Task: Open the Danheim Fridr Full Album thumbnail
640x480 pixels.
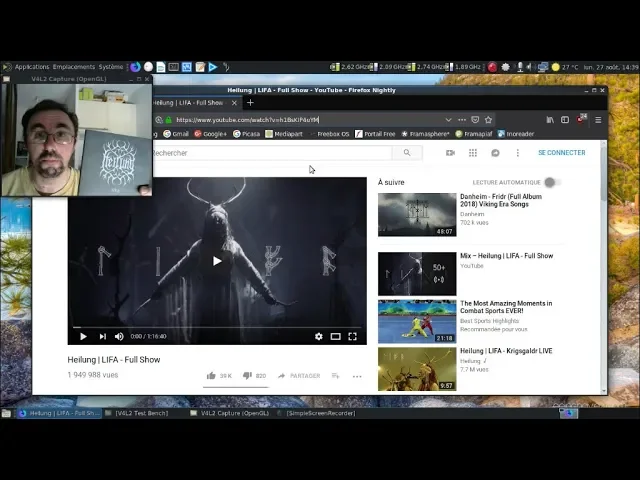Action: (x=417, y=215)
